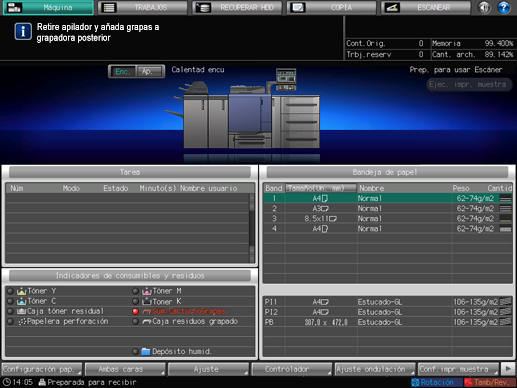Click Indicadores de consumibles y residuos header
This screenshot has width=517, height=388.
130,276
